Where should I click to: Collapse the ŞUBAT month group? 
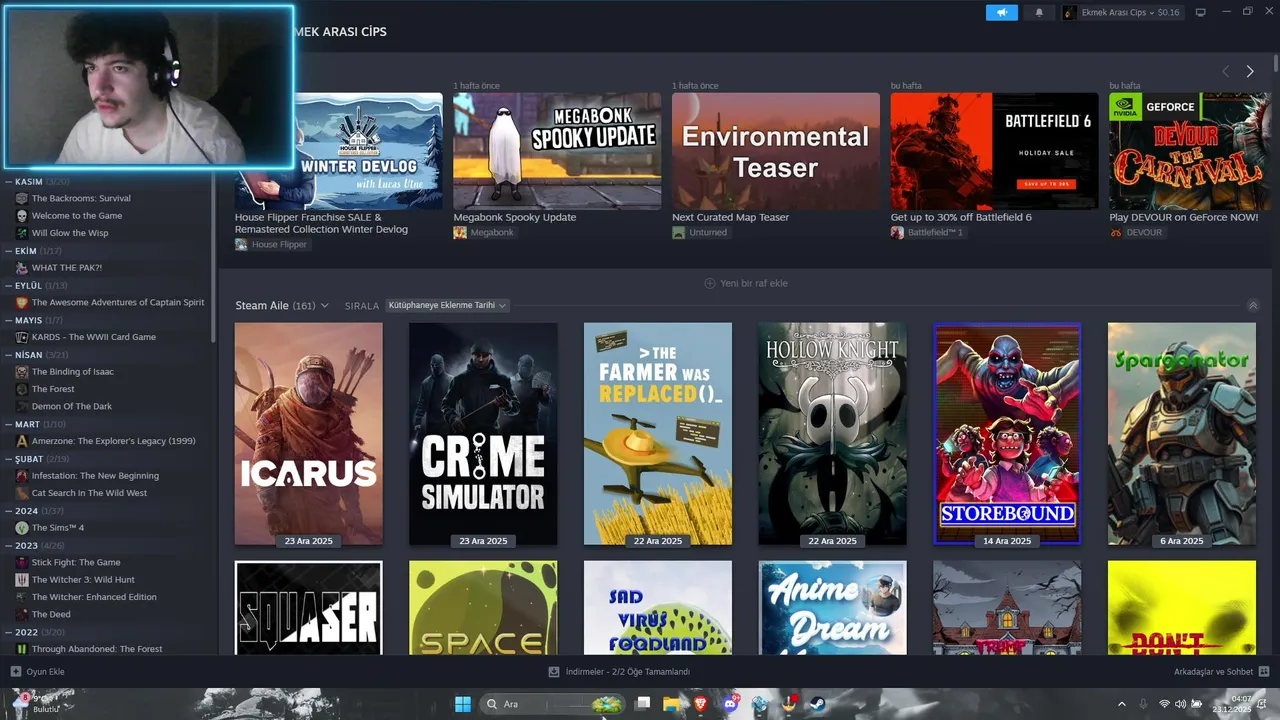click(x=8, y=458)
